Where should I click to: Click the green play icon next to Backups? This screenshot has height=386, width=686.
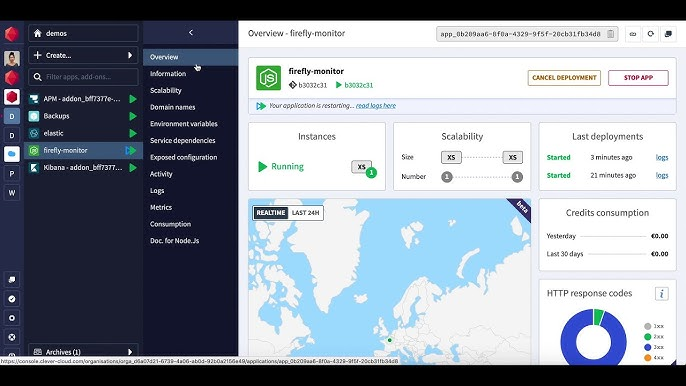pos(133,116)
